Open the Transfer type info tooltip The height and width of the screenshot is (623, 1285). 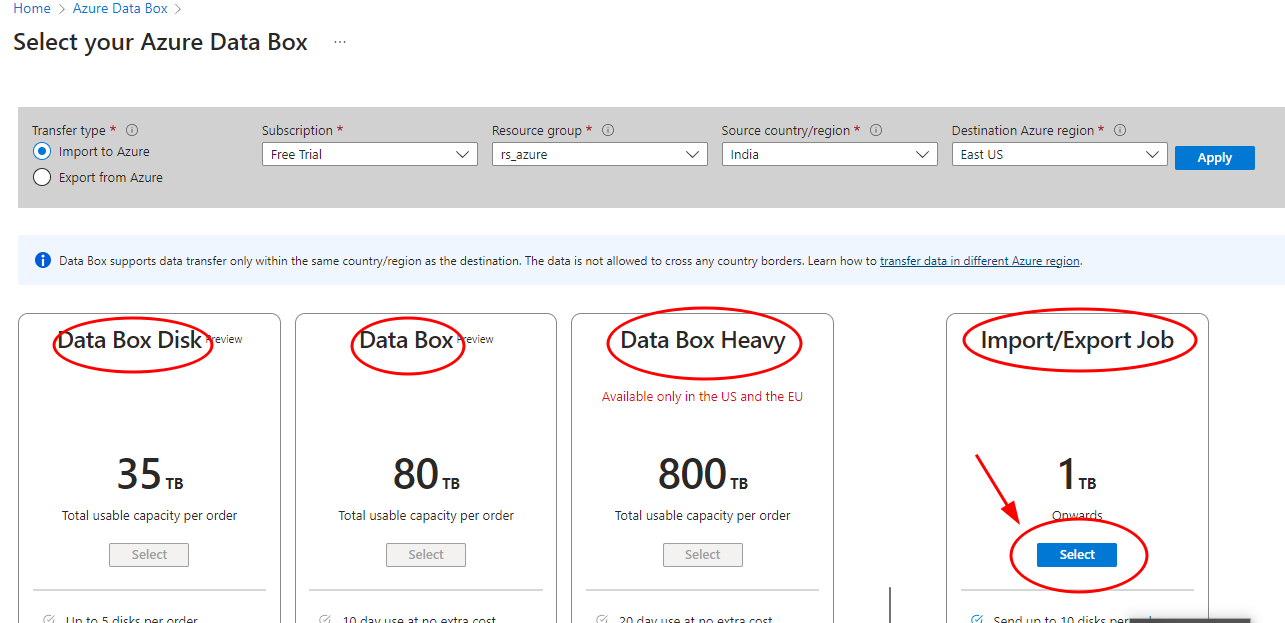coord(131,129)
